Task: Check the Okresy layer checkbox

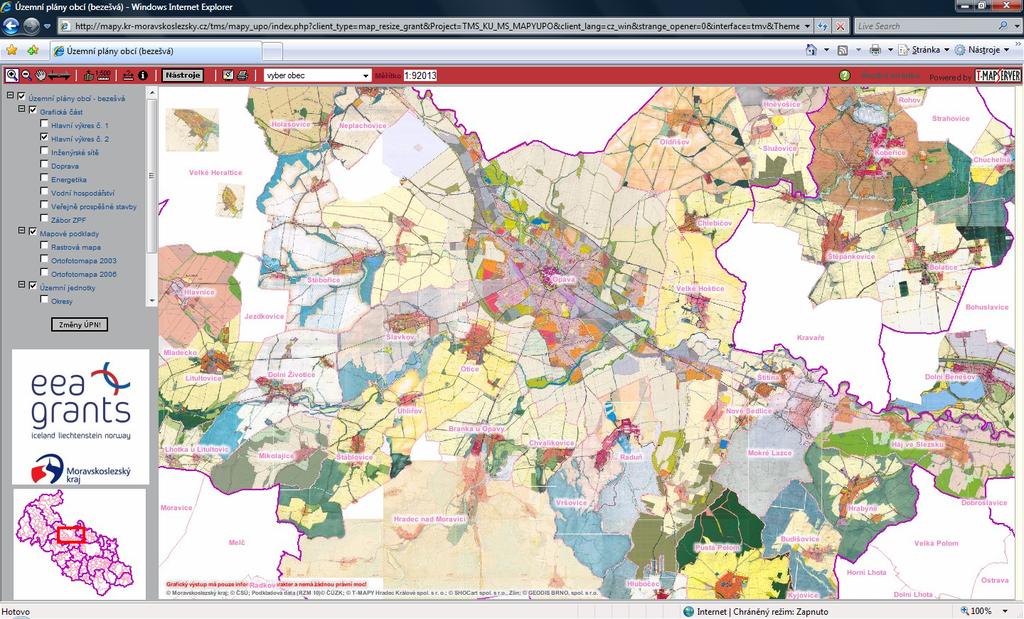Action: coord(44,300)
